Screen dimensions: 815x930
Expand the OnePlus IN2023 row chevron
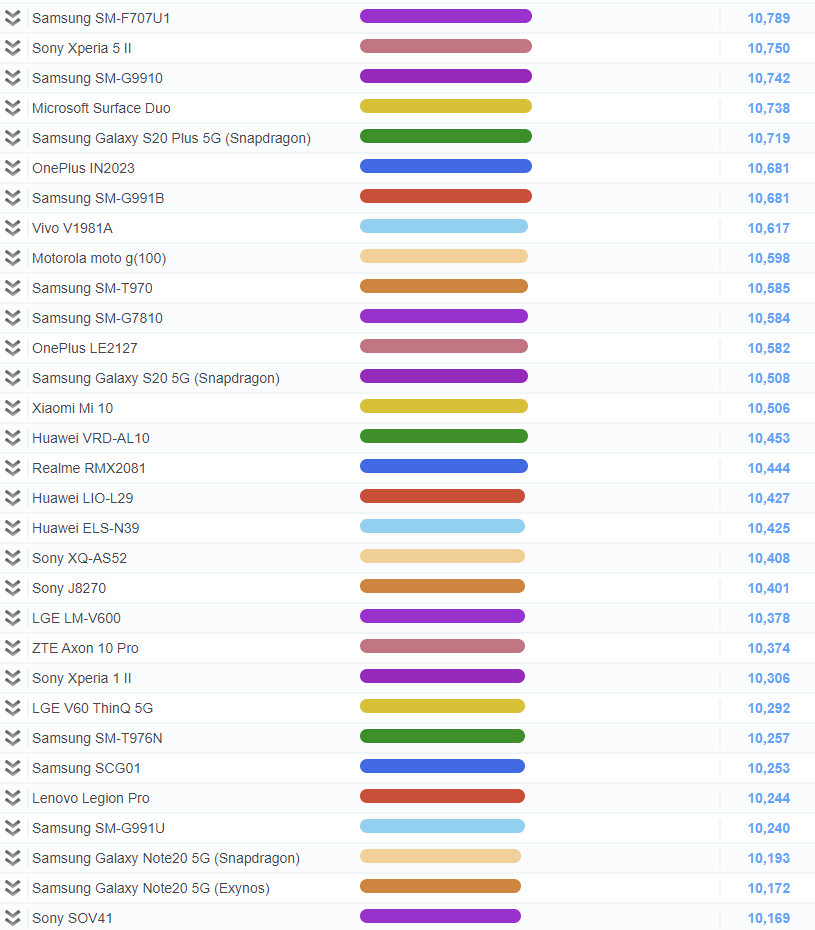click(x=12, y=168)
